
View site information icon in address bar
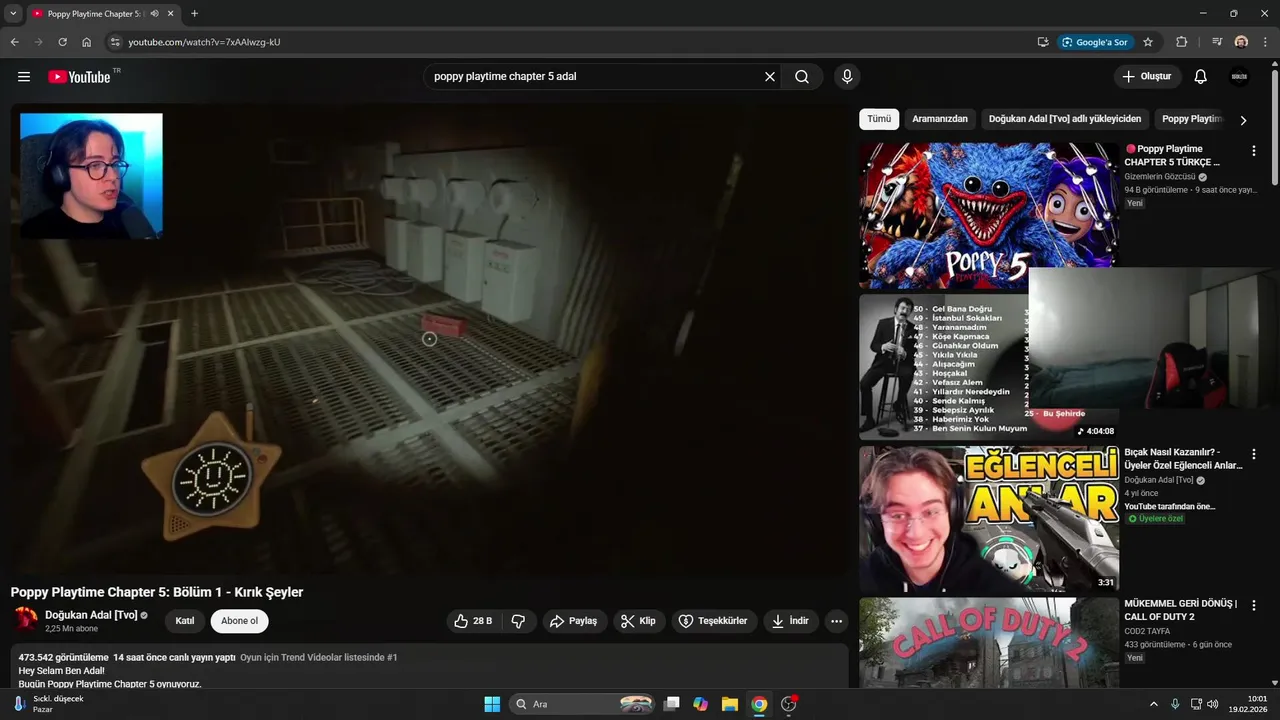(115, 42)
